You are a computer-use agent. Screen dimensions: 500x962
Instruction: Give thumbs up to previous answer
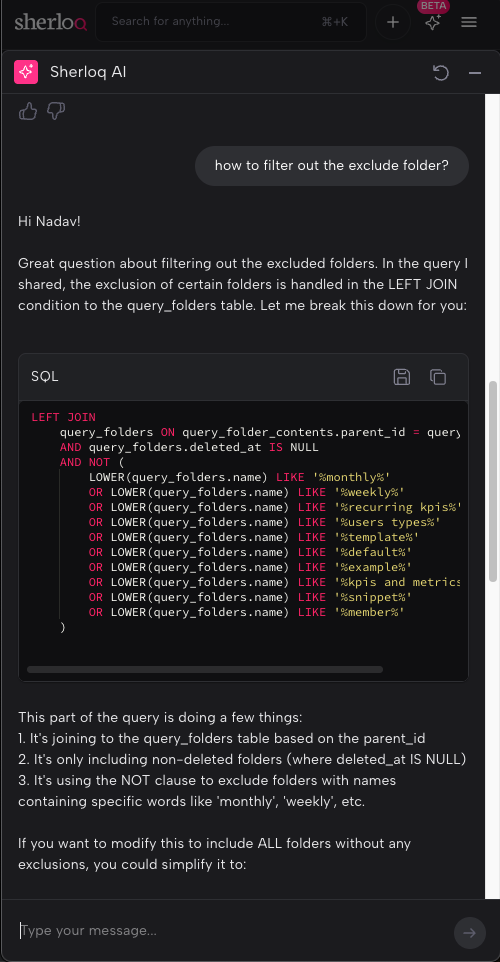28,111
